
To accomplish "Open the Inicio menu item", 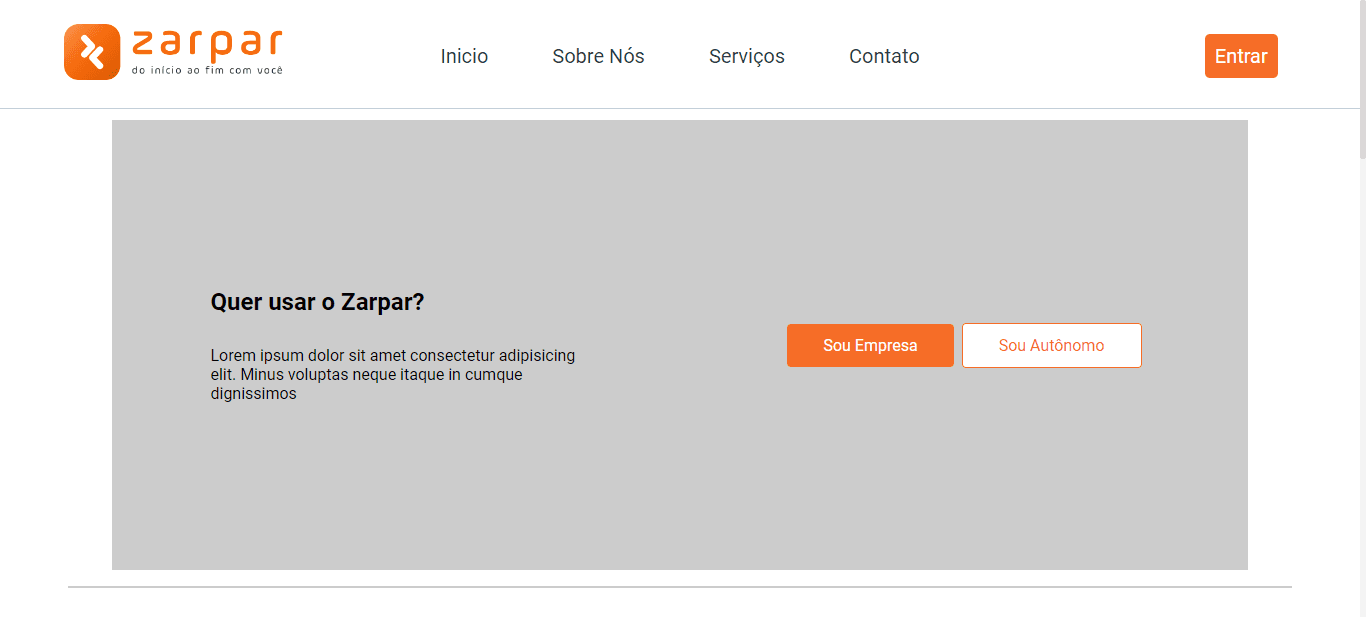I will pyautogui.click(x=464, y=56).
